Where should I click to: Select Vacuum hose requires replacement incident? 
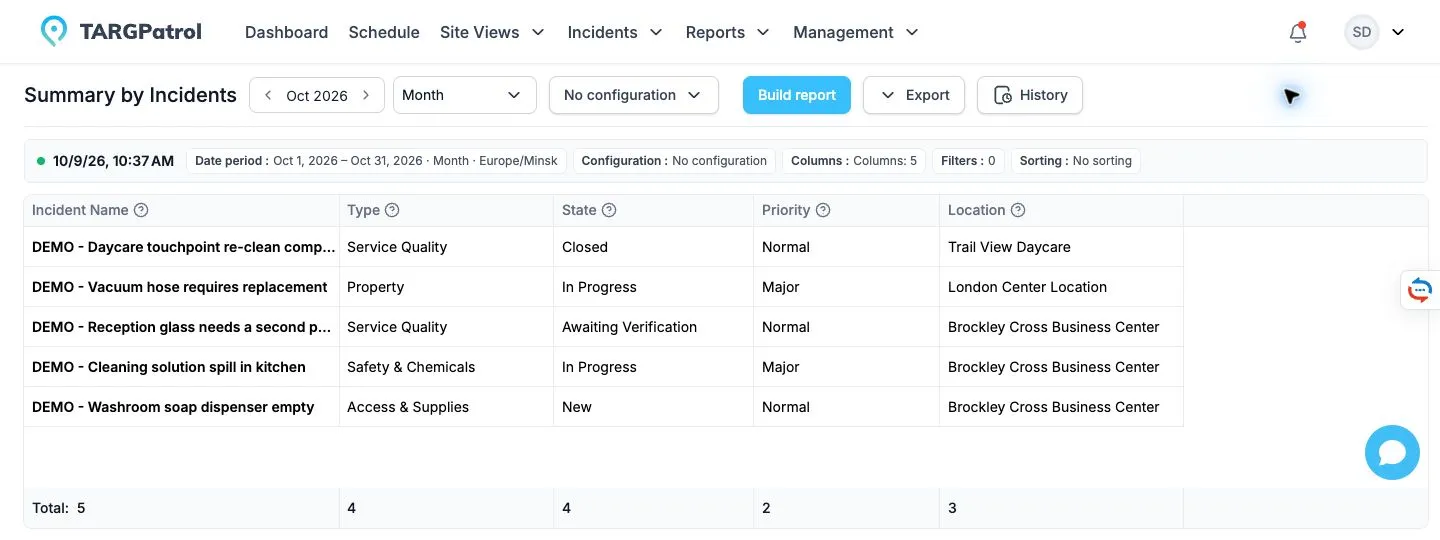pos(180,287)
